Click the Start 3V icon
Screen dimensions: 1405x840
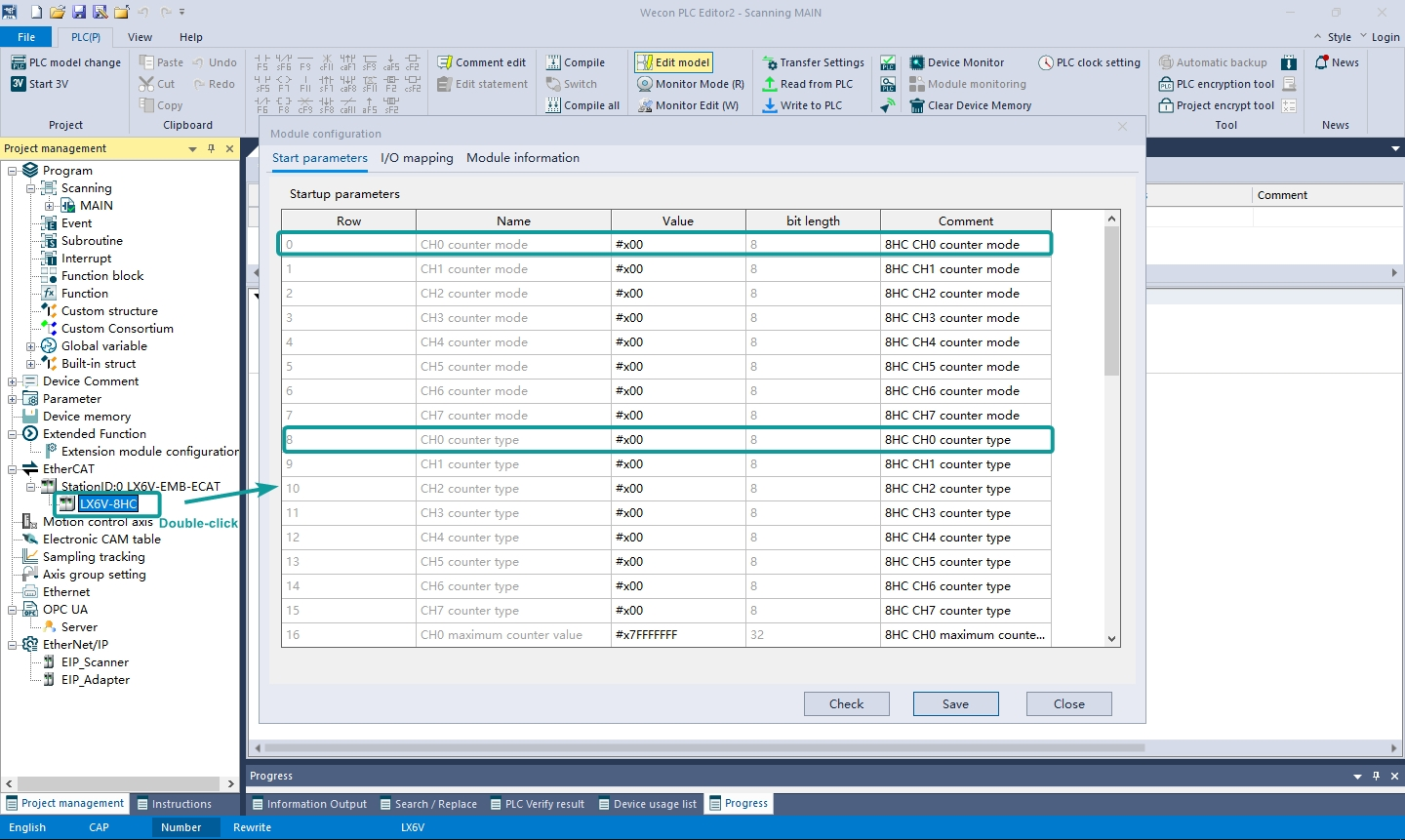pyautogui.click(x=18, y=84)
